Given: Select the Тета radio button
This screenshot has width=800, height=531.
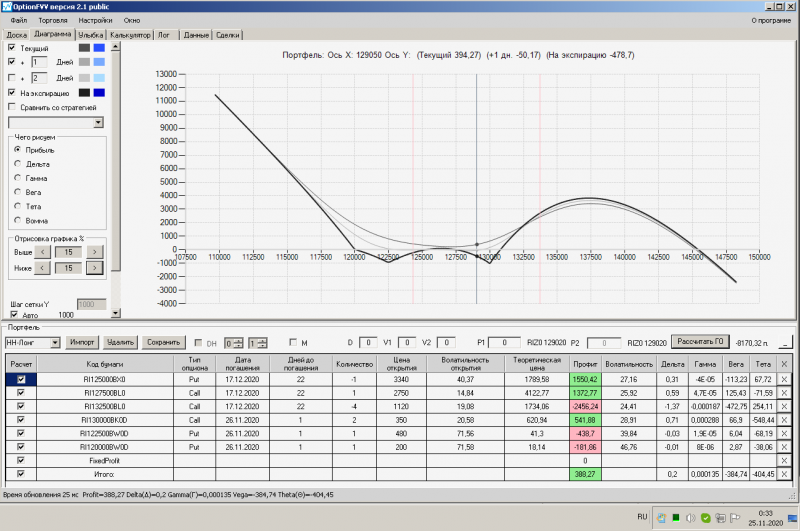Looking at the screenshot, I should coord(18,206).
